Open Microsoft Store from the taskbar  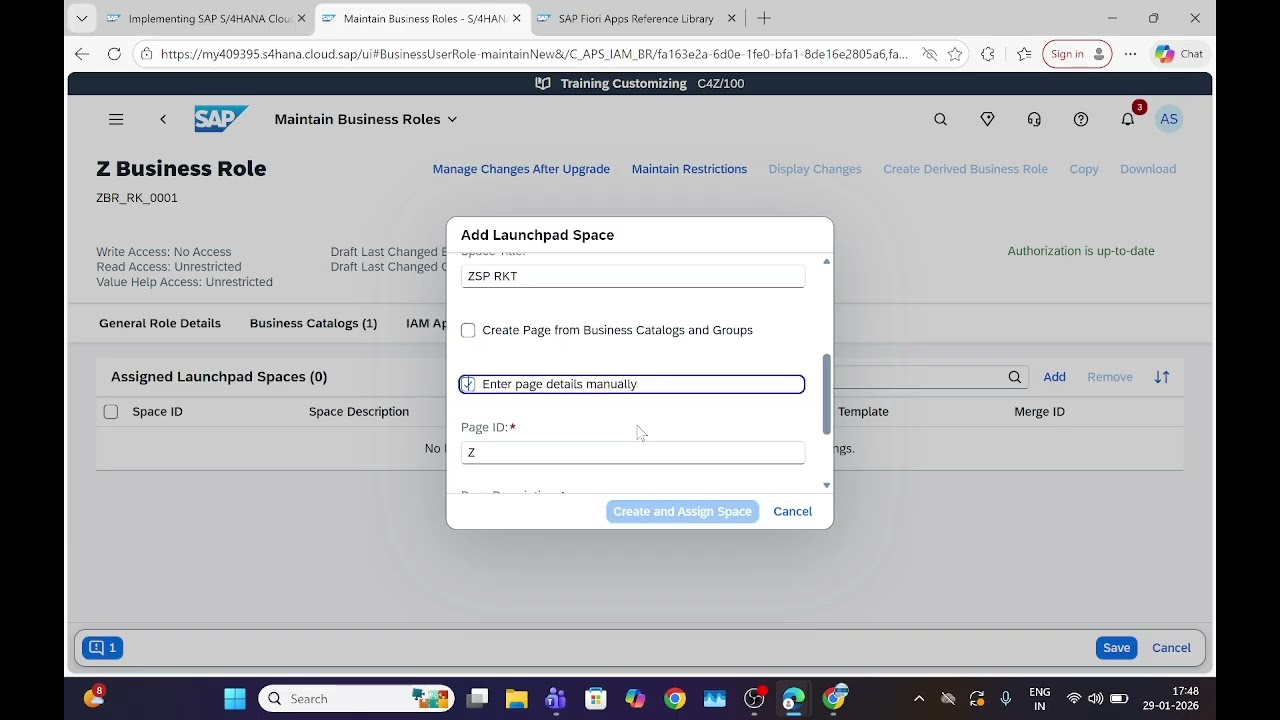pyautogui.click(x=596, y=699)
